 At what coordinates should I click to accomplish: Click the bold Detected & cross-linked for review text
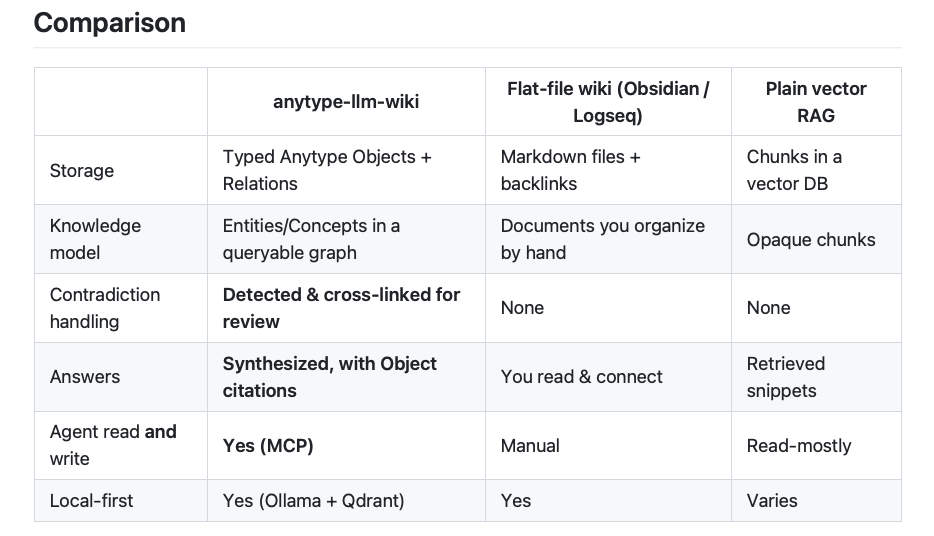click(x=341, y=308)
